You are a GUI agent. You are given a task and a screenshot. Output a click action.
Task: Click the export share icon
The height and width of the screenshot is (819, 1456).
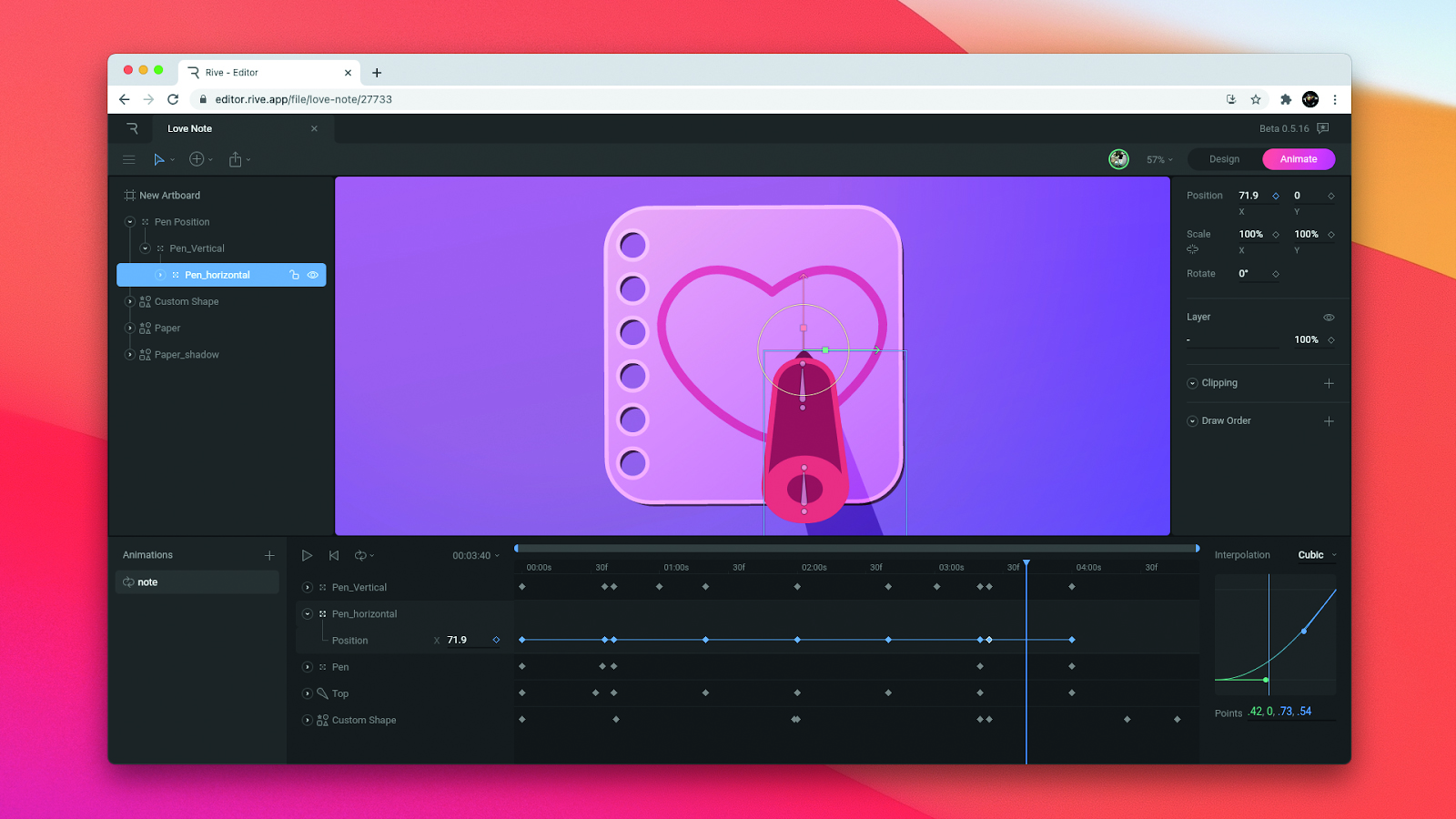coord(236,159)
